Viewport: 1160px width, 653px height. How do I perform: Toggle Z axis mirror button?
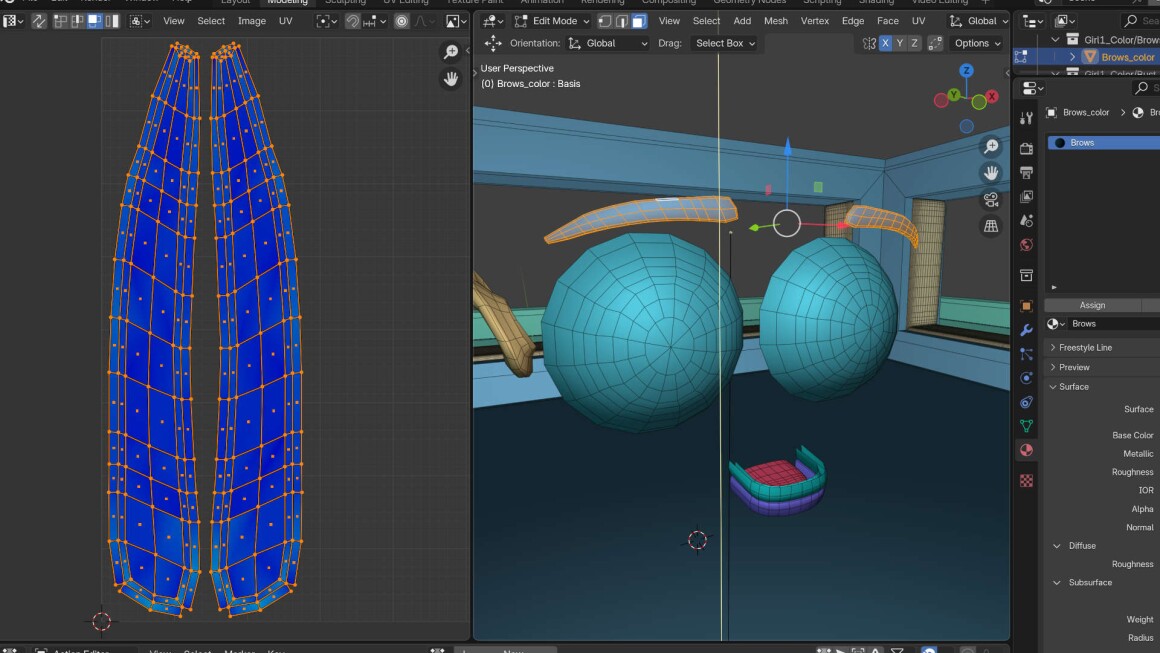pyautogui.click(x=914, y=44)
